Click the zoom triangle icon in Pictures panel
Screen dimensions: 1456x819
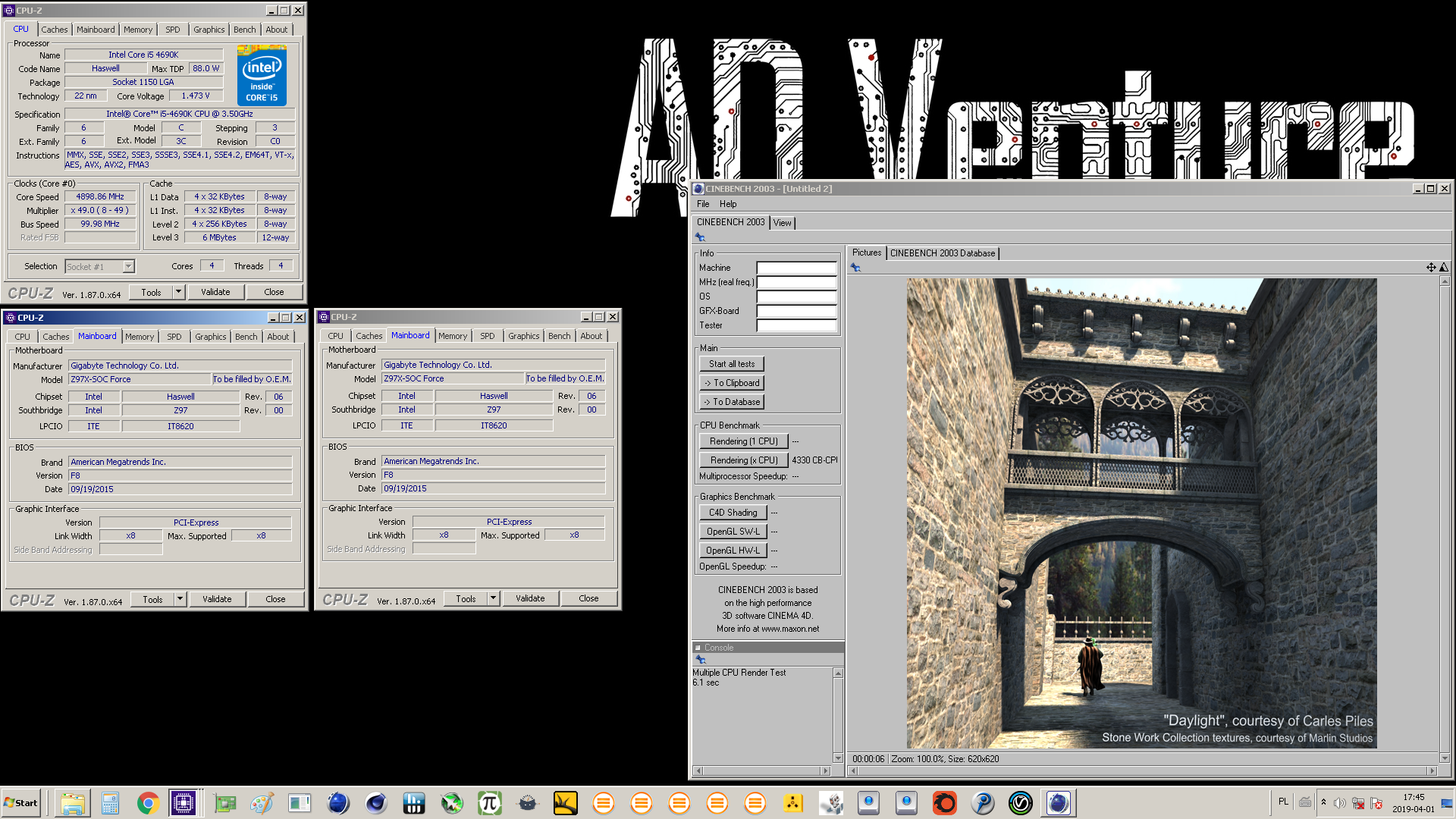pos(1444,267)
